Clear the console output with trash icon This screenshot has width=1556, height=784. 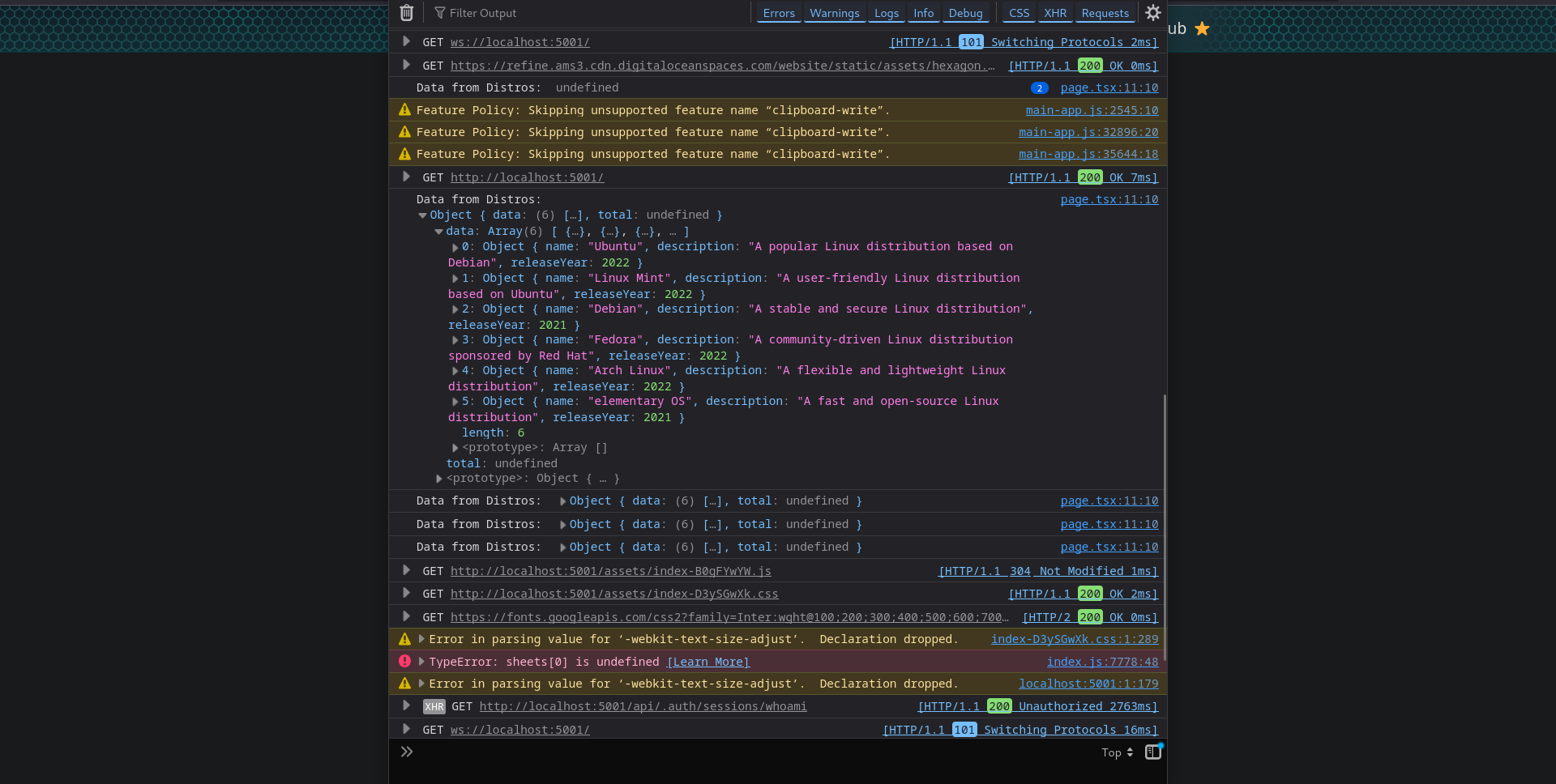click(406, 13)
